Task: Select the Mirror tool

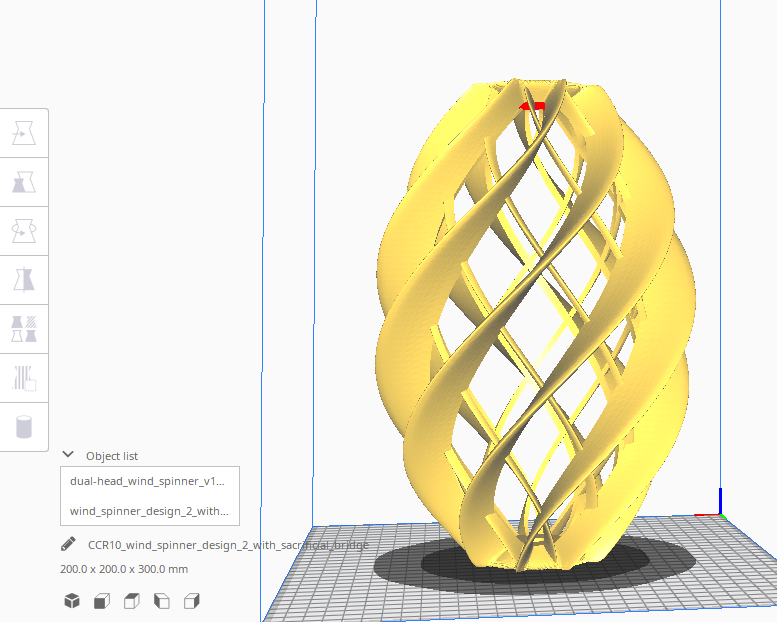Action: tap(24, 281)
